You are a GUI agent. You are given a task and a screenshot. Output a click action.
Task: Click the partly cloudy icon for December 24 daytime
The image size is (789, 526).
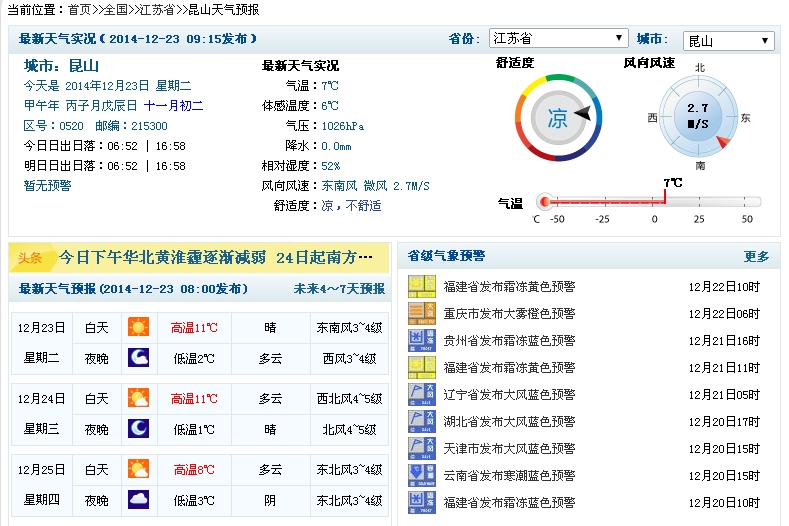138,398
